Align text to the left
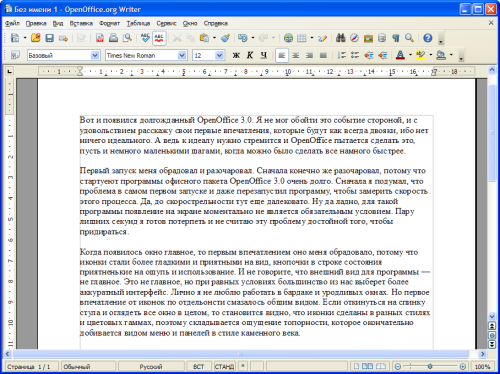This screenshot has height=374, width=500. coord(282,55)
